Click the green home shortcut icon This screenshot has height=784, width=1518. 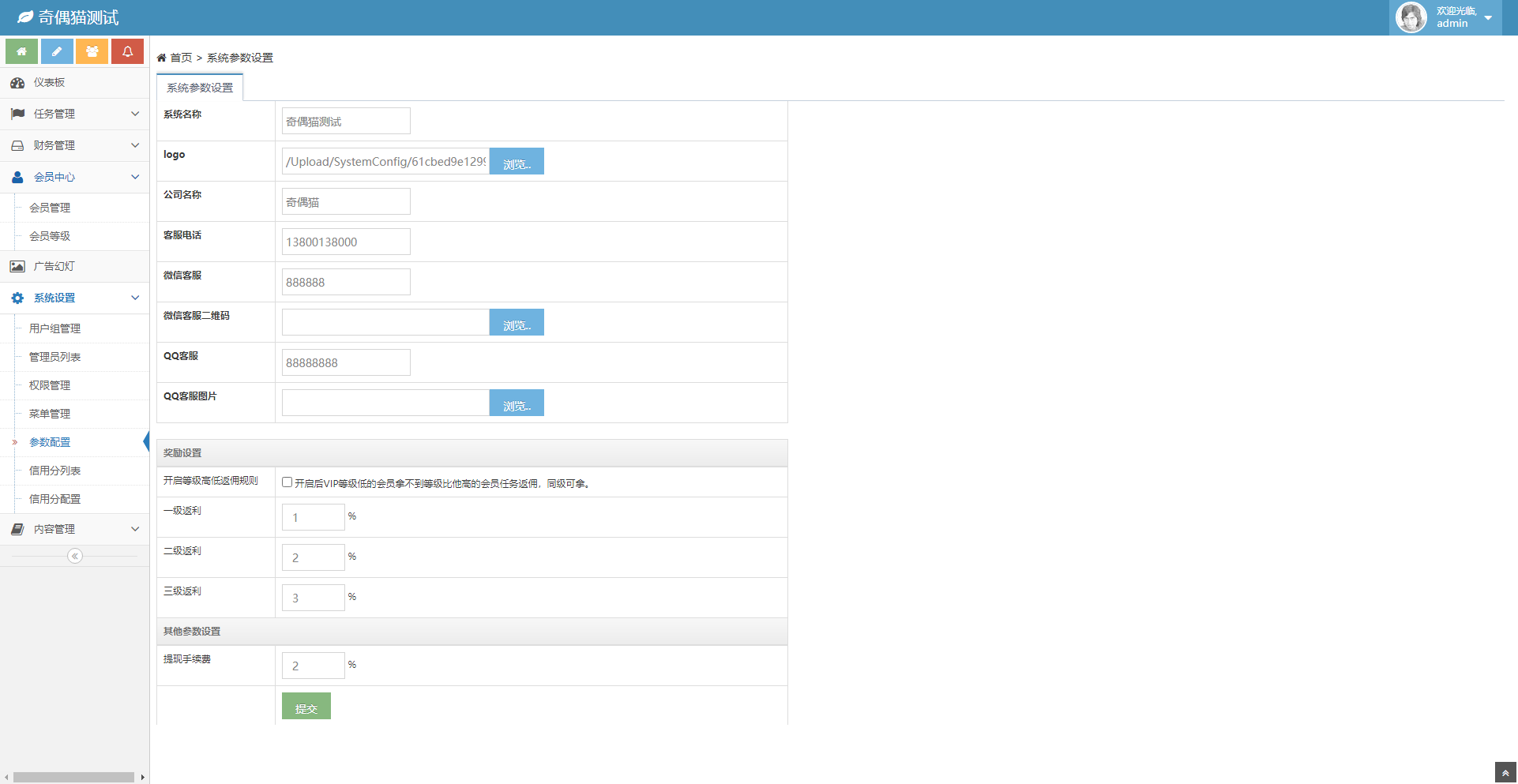pos(21,51)
